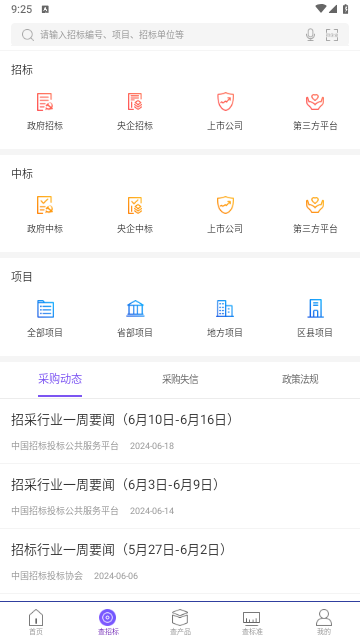This screenshot has width=360, height=640.
Task: Open 央企招标 icon
Action: (x=135, y=102)
